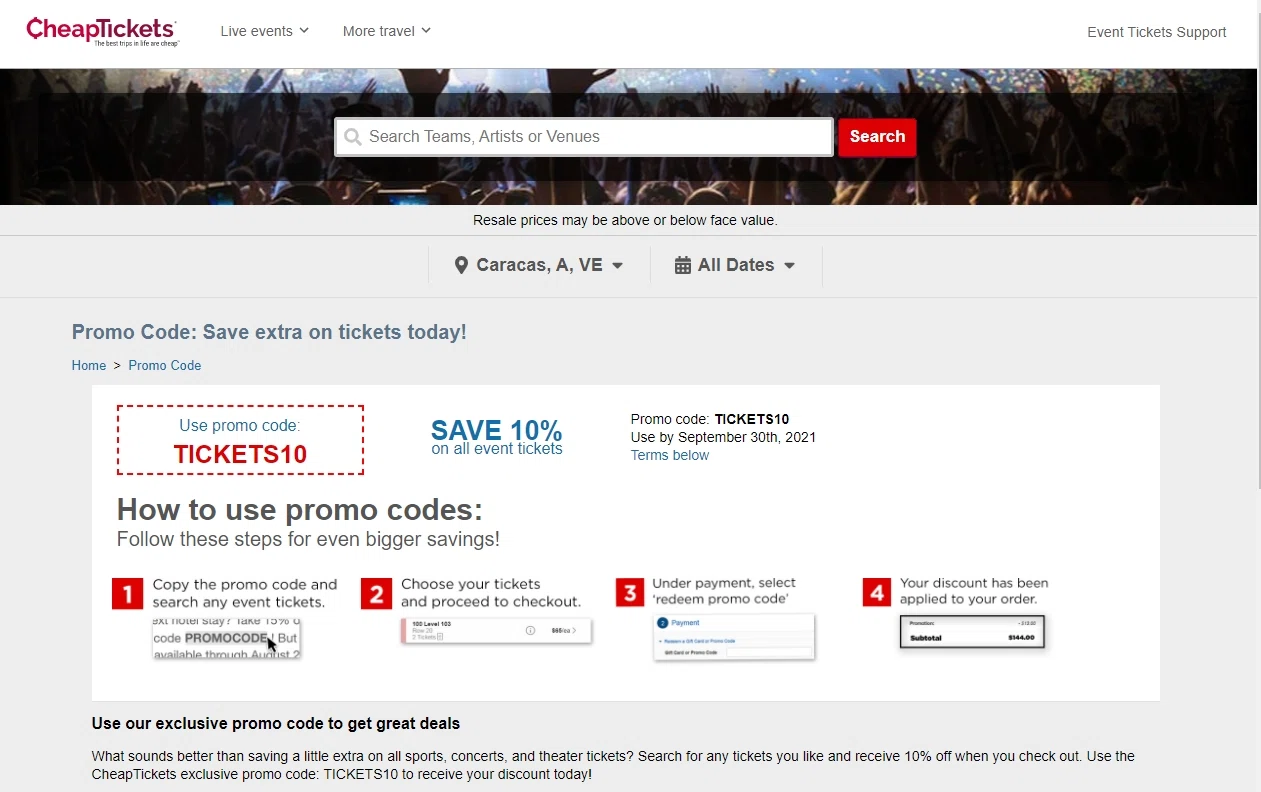Click the location pin icon
The width and height of the screenshot is (1261, 792).
point(461,265)
